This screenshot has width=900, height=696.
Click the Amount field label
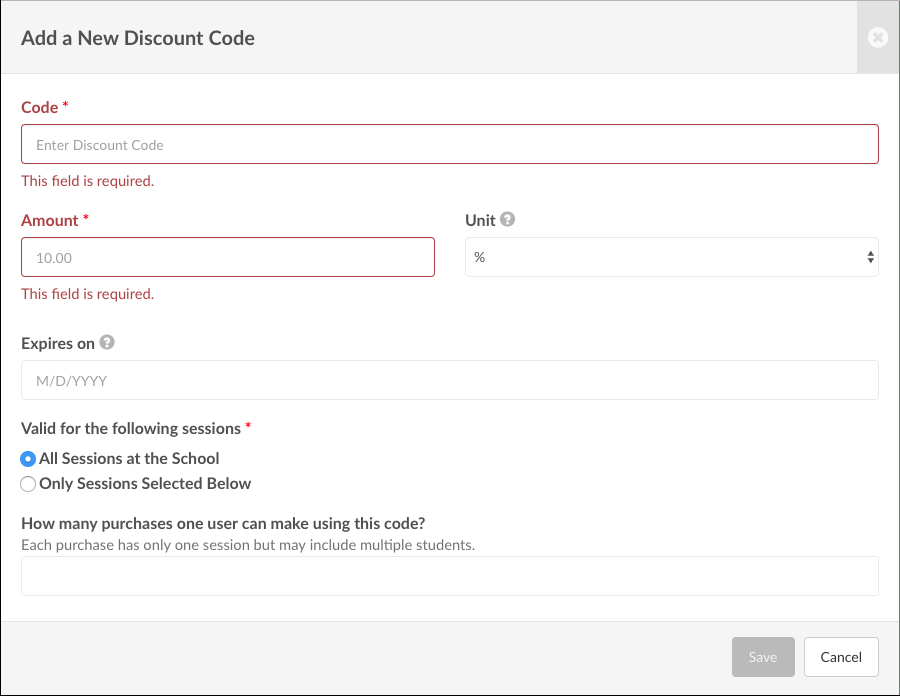pos(49,220)
